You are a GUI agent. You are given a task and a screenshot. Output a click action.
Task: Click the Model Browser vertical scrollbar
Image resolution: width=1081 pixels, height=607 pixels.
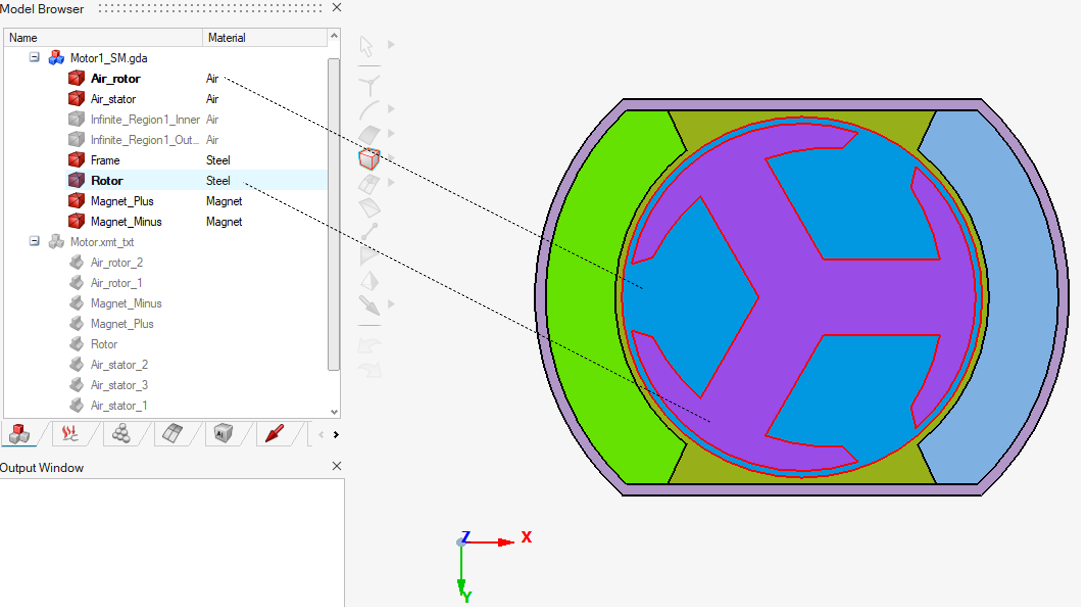[x=334, y=210]
